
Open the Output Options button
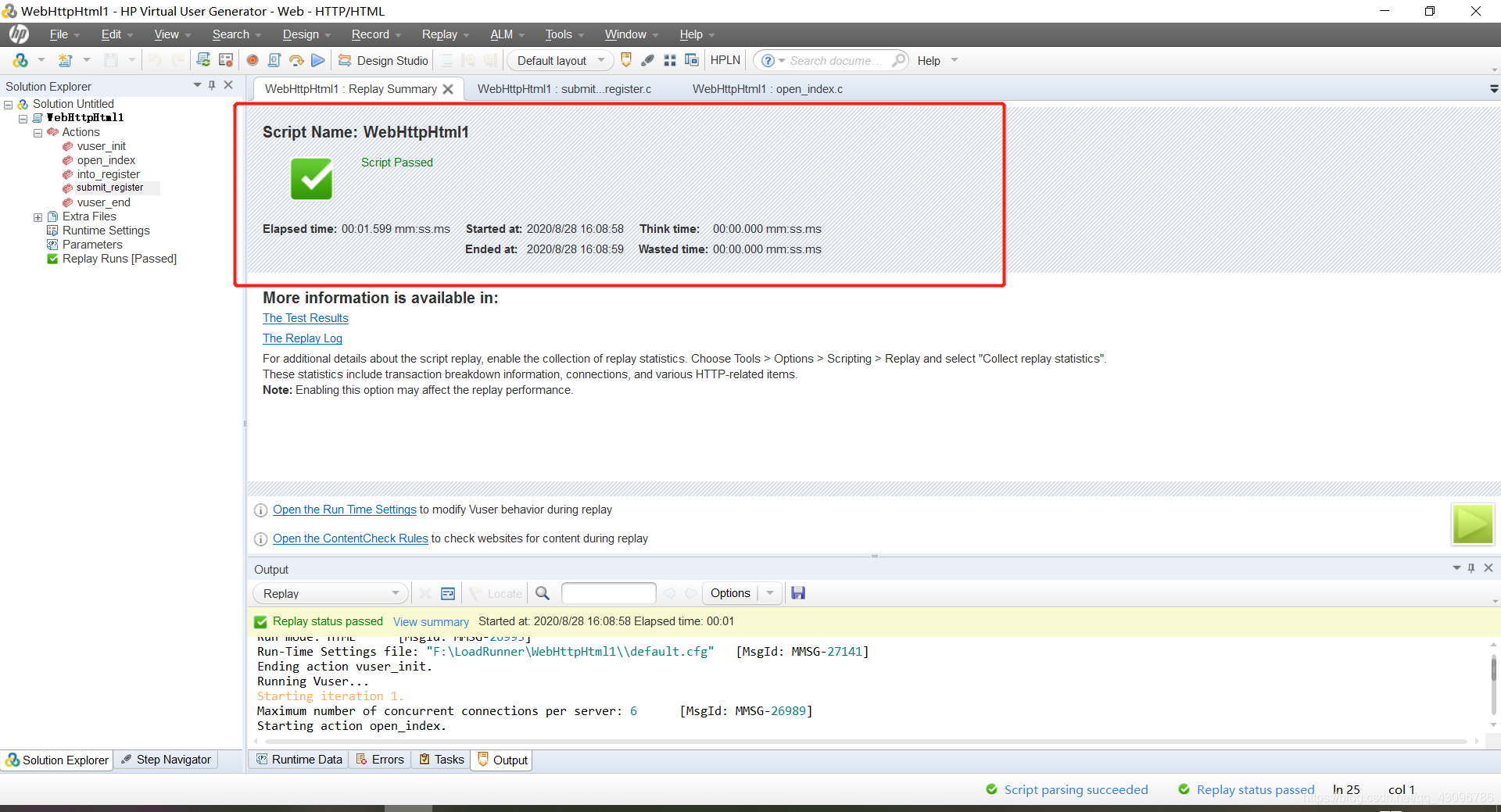pyautogui.click(x=730, y=593)
